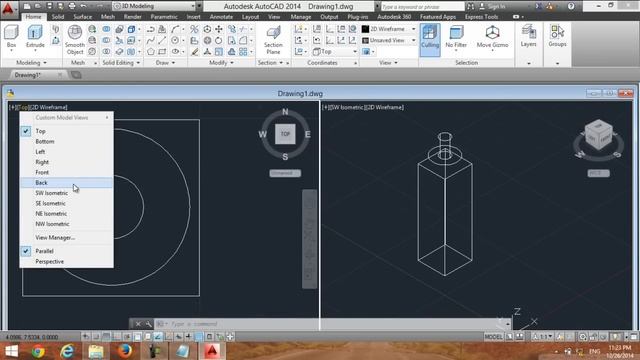Click the MODEL status bar button
This screenshot has height=360, width=640.
(x=493, y=337)
